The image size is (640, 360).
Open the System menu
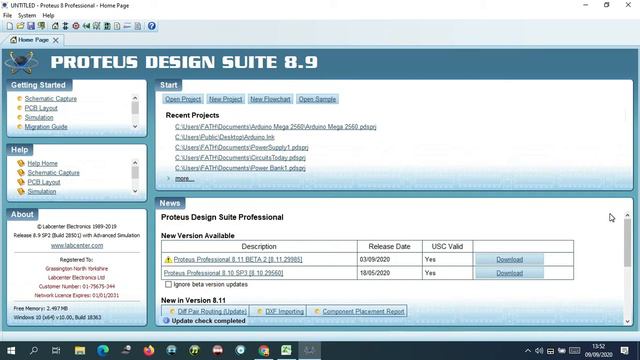click(x=27, y=16)
